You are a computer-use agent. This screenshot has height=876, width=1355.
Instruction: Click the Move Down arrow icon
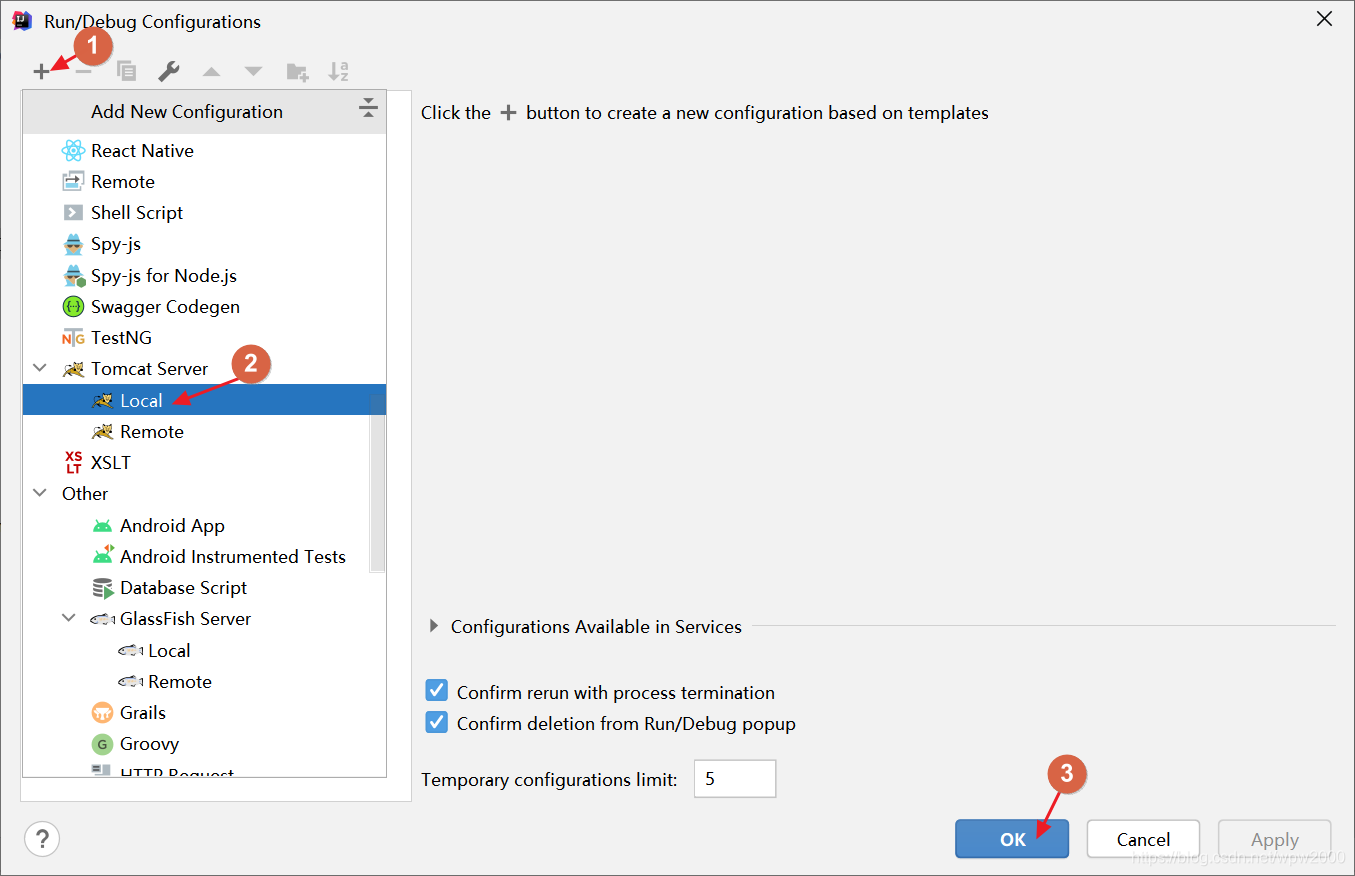point(253,71)
